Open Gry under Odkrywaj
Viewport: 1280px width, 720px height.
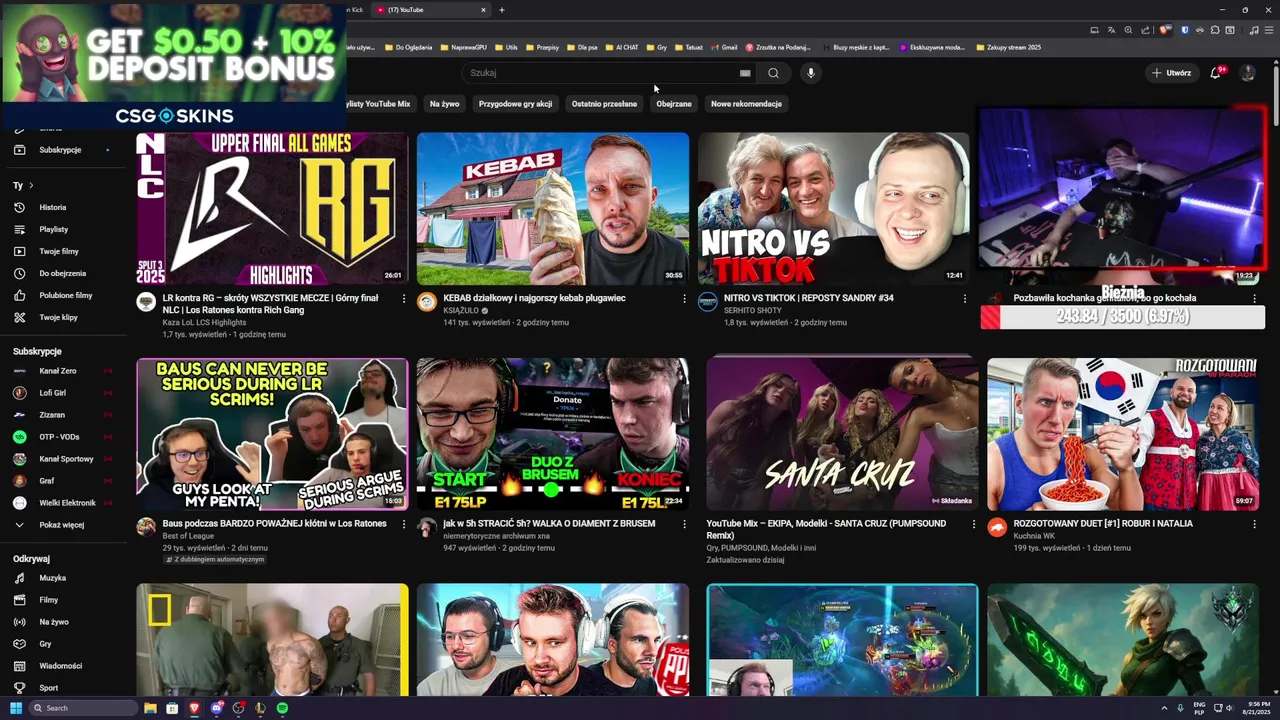coord(46,644)
